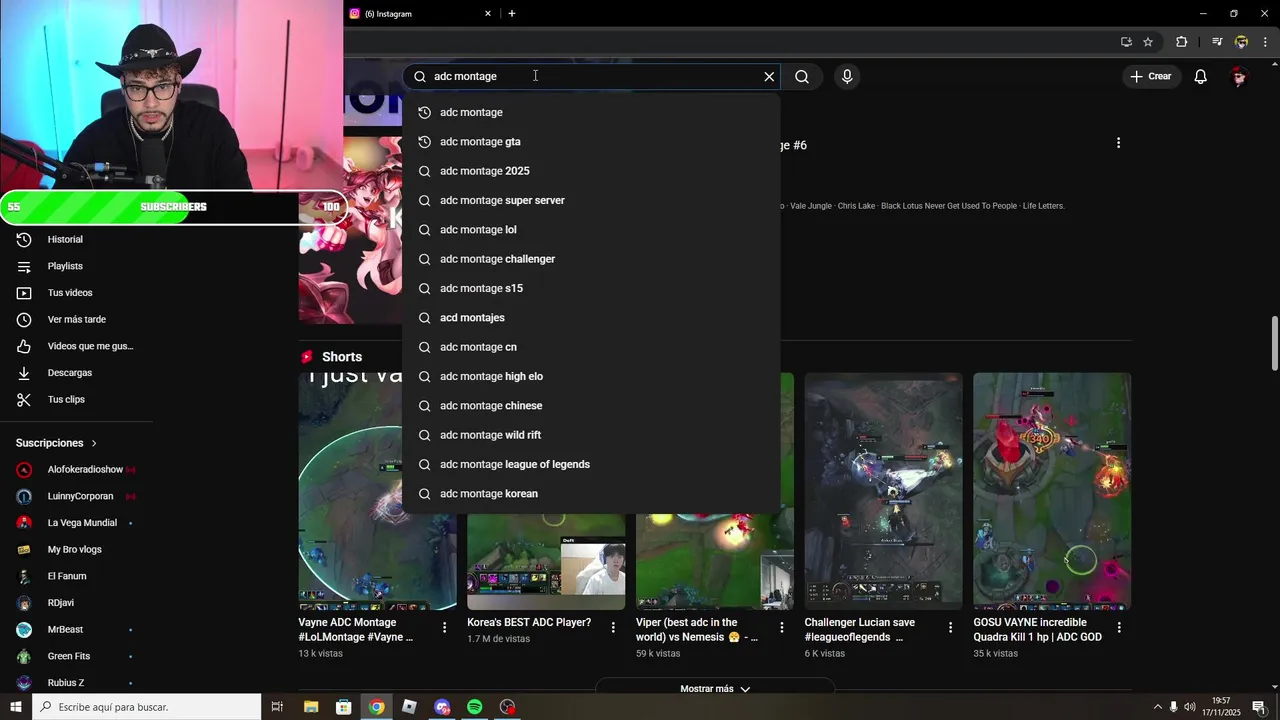The image size is (1280, 720).
Task: Click the page vertical scrollbar thumb
Action: coord(1274,343)
